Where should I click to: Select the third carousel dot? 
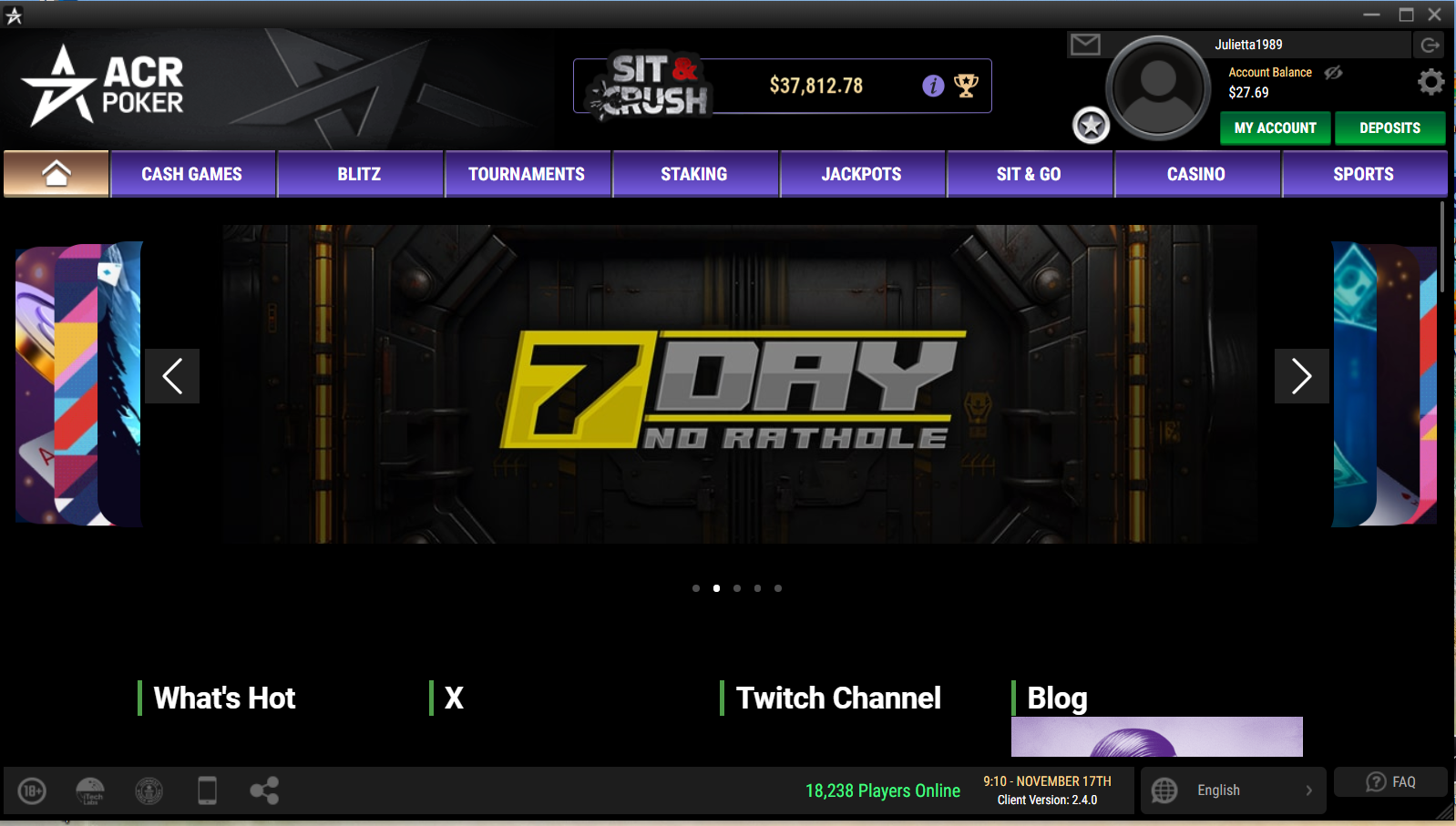[x=737, y=588]
